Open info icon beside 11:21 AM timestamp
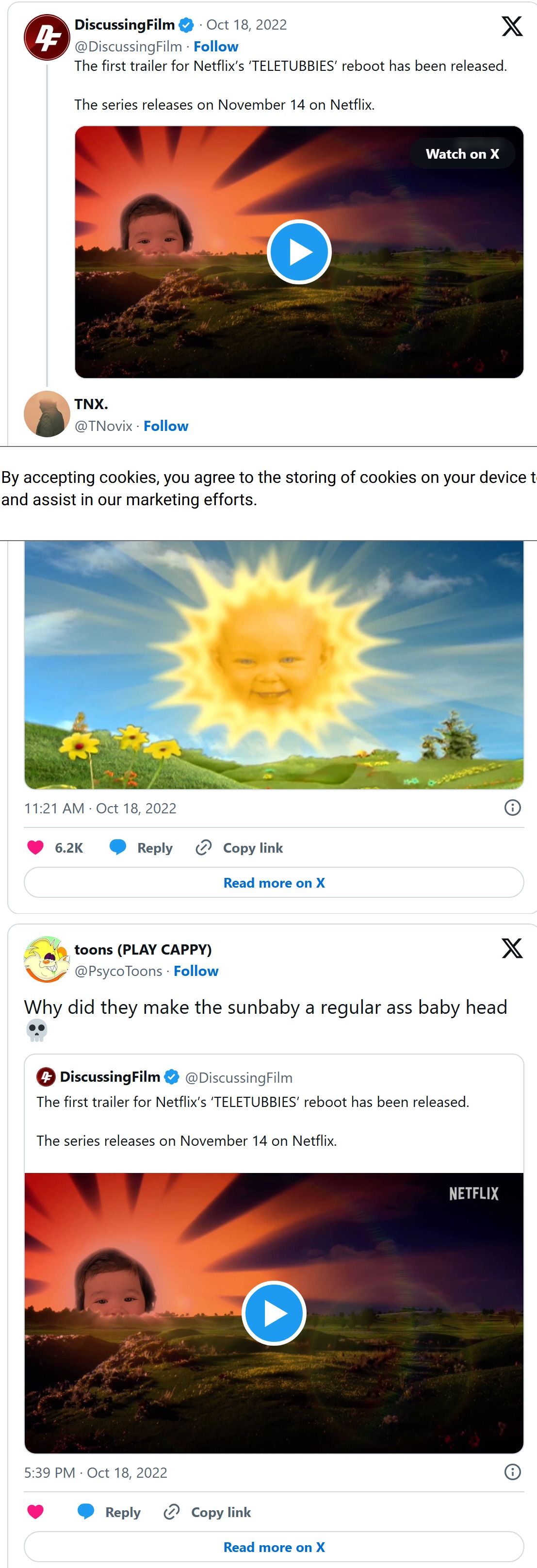The image size is (537, 1568). coord(512,808)
